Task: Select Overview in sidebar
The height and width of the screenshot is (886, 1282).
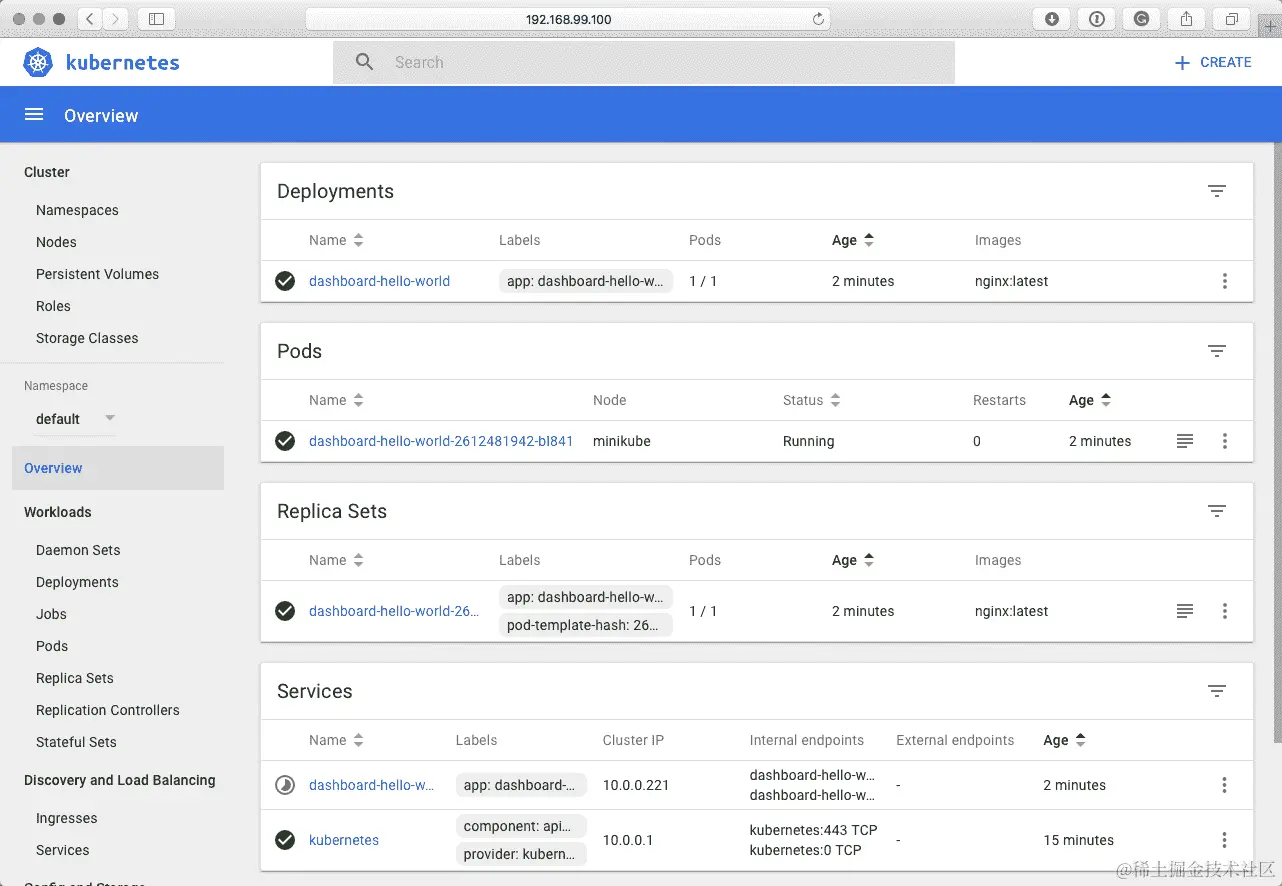Action: pyautogui.click(x=118, y=468)
